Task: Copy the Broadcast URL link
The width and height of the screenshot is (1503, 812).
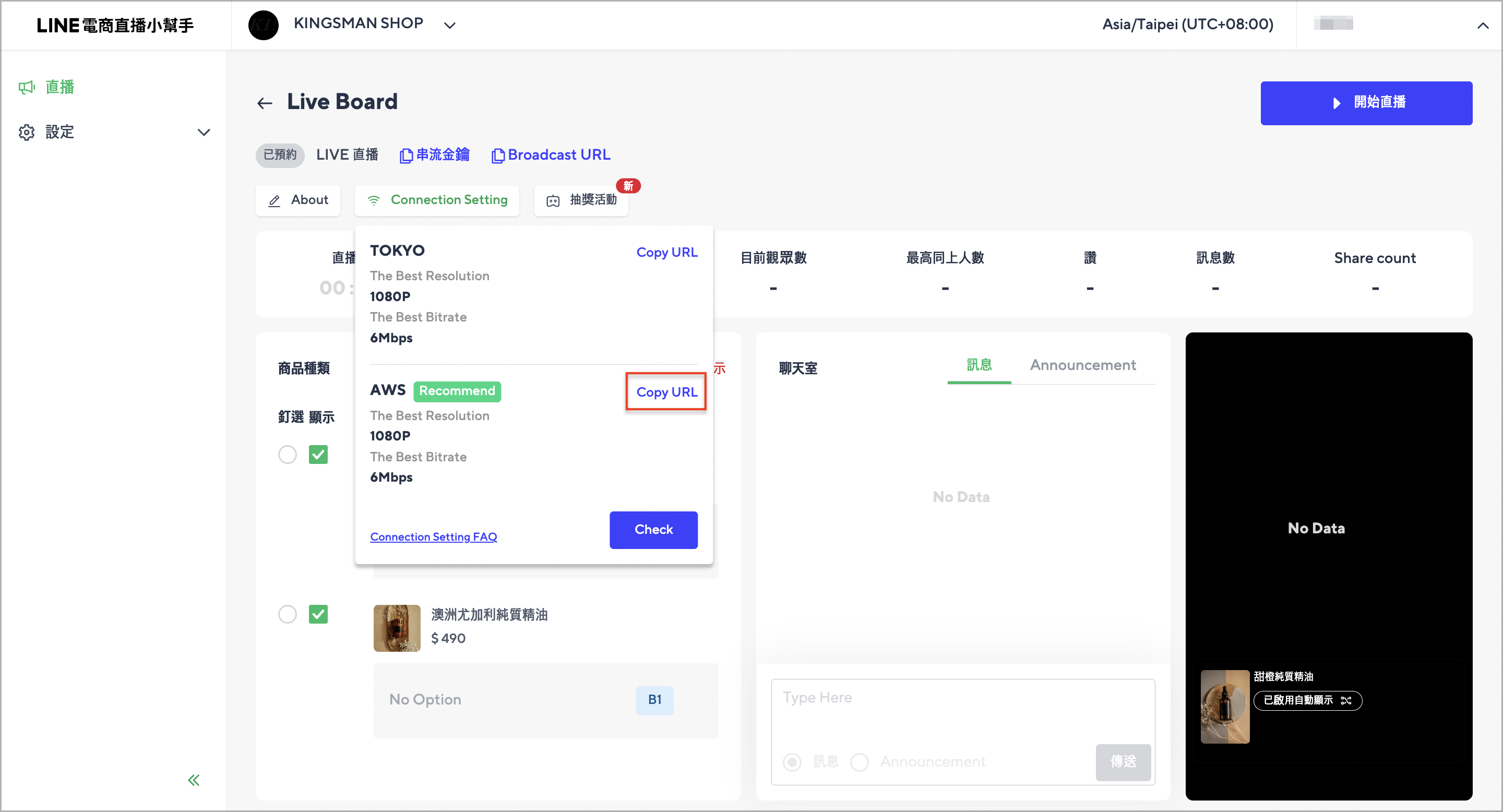Action: pos(551,154)
